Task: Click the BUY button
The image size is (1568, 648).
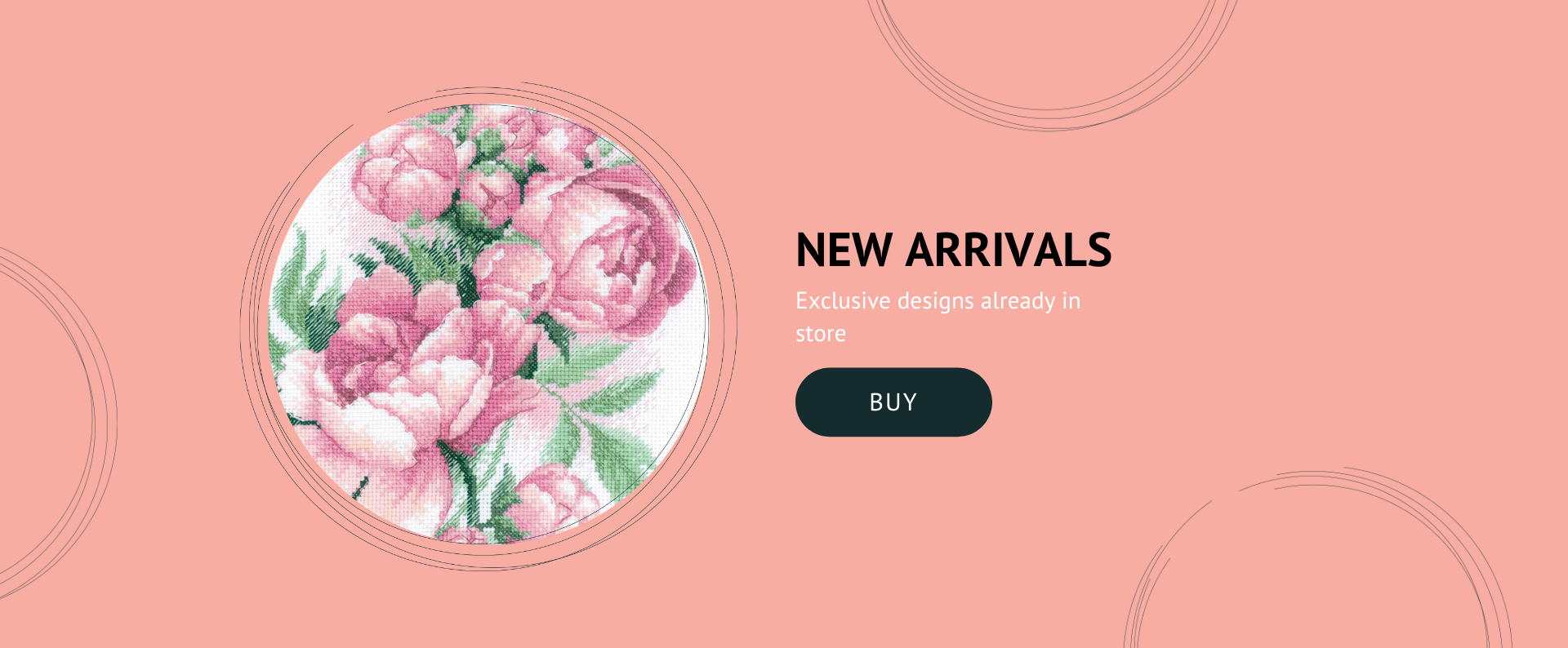Action: pyautogui.click(x=893, y=402)
